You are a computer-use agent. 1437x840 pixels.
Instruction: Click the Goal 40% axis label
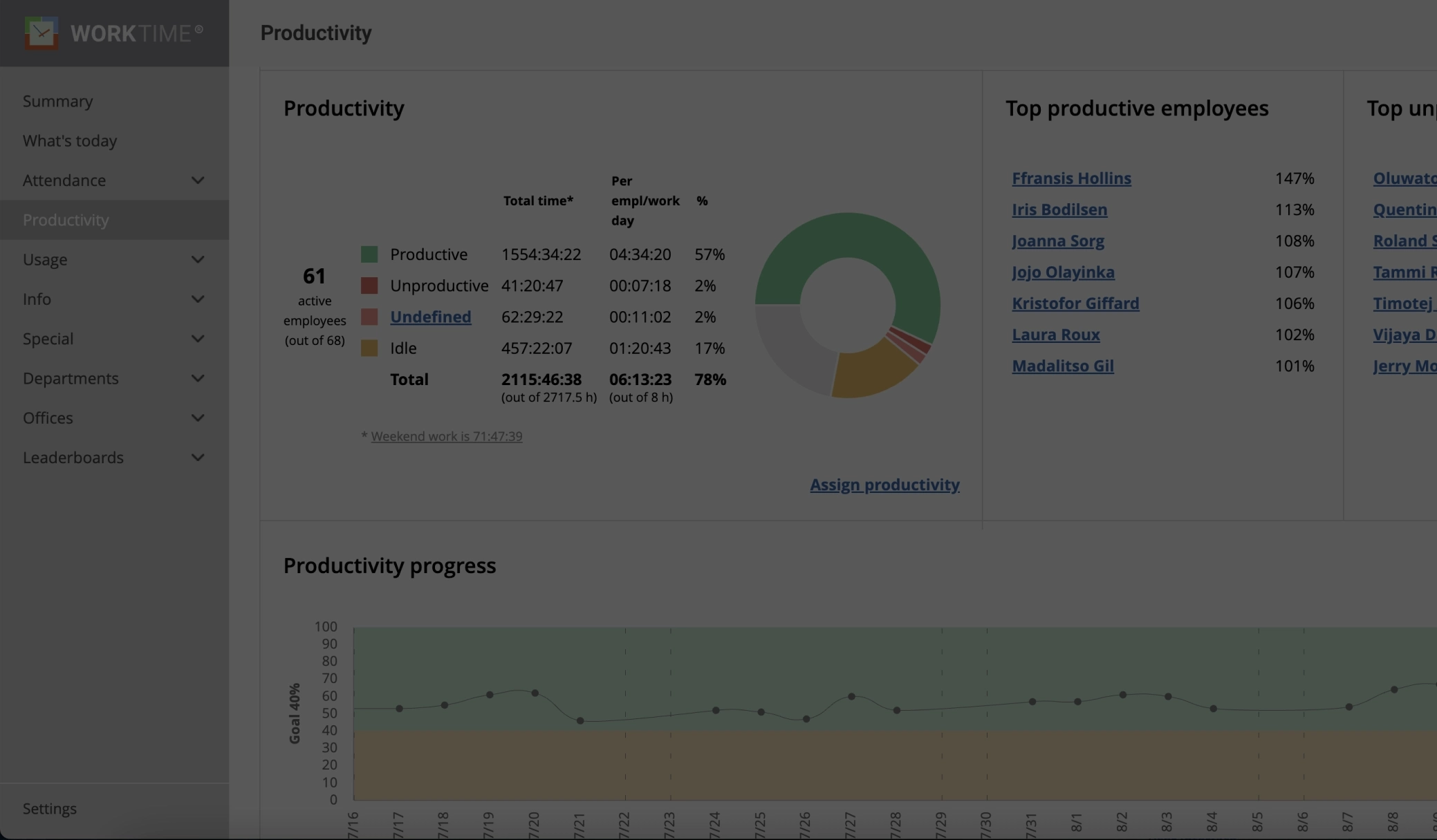click(295, 713)
